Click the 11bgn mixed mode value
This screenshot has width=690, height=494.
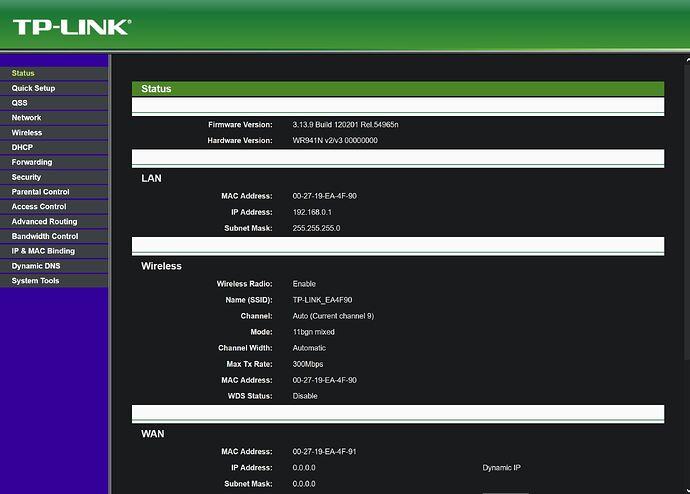point(313,332)
